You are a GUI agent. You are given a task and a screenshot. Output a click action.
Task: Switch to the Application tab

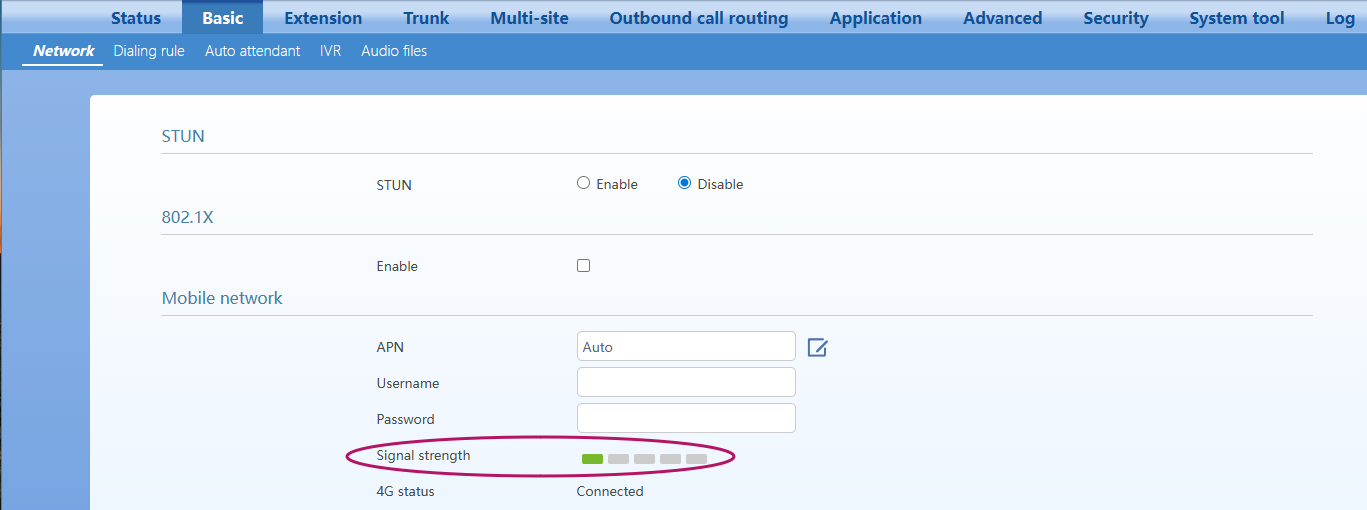[875, 18]
